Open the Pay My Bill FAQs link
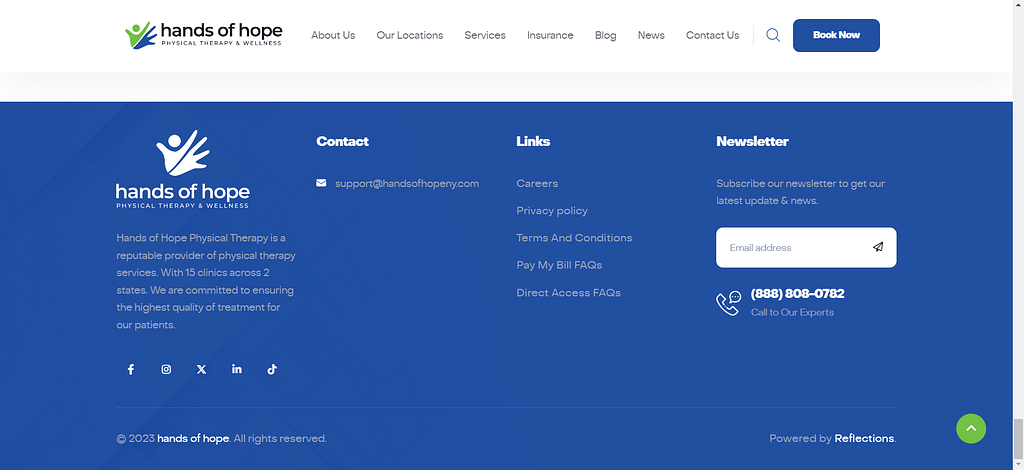1024x470 pixels. point(559,265)
